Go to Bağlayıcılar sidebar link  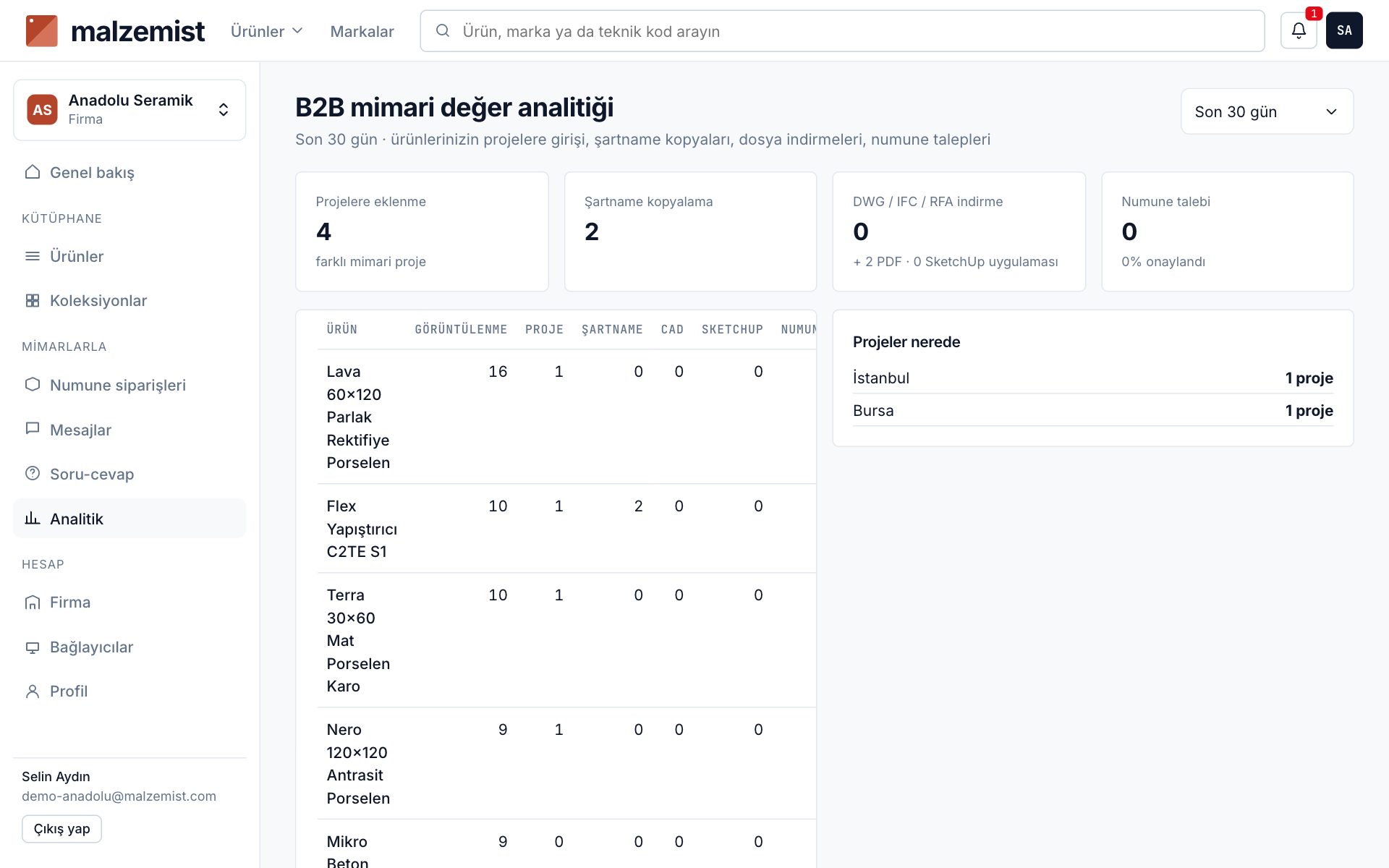pyautogui.click(x=129, y=647)
